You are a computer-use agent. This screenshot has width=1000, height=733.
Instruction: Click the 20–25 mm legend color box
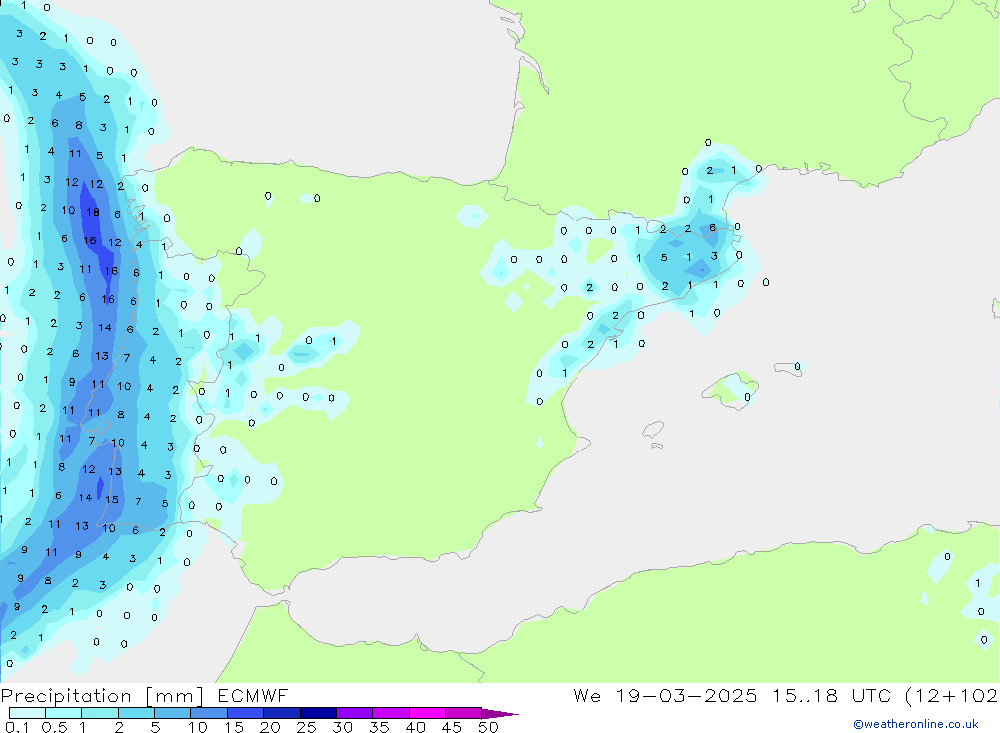[x=282, y=713]
